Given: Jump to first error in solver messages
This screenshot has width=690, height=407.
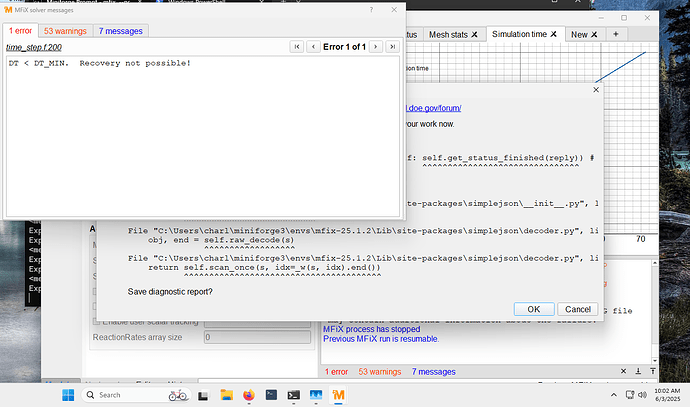Looking at the screenshot, I should (x=297, y=47).
